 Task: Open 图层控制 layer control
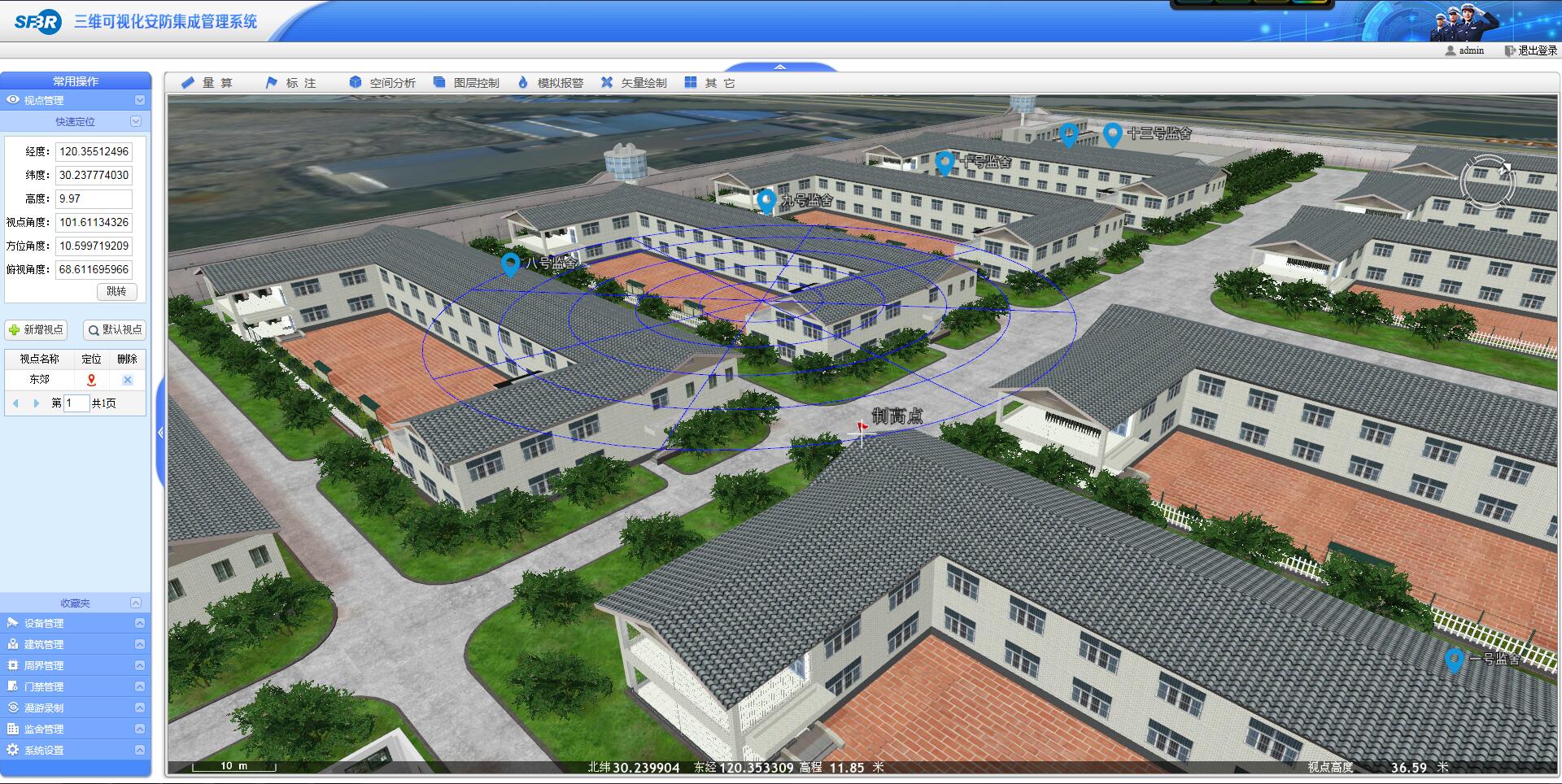tap(439, 83)
